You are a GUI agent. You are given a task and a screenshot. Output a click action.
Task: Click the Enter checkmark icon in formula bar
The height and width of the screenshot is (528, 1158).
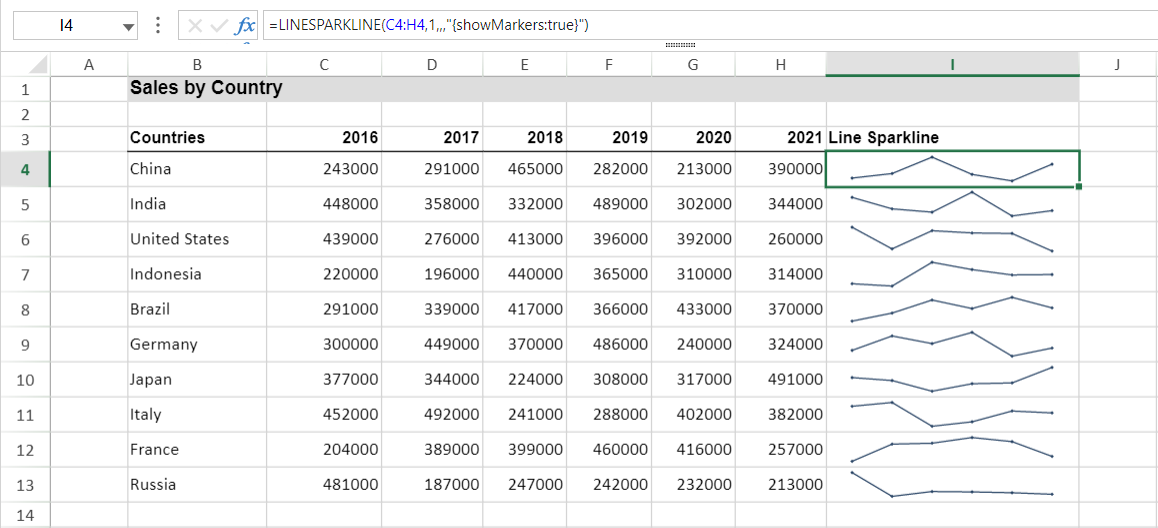[x=219, y=26]
